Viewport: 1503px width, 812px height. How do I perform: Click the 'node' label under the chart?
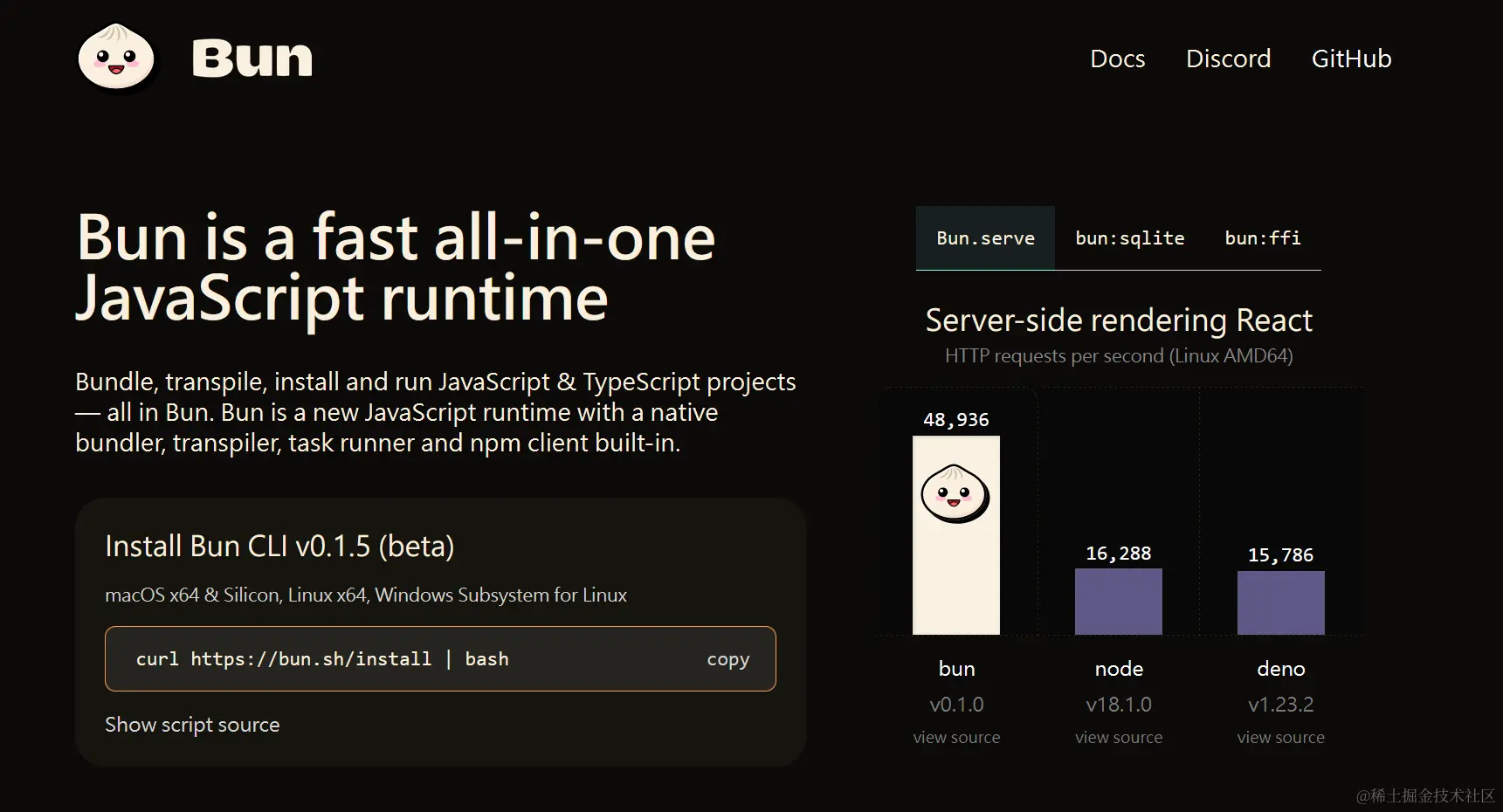1119,669
